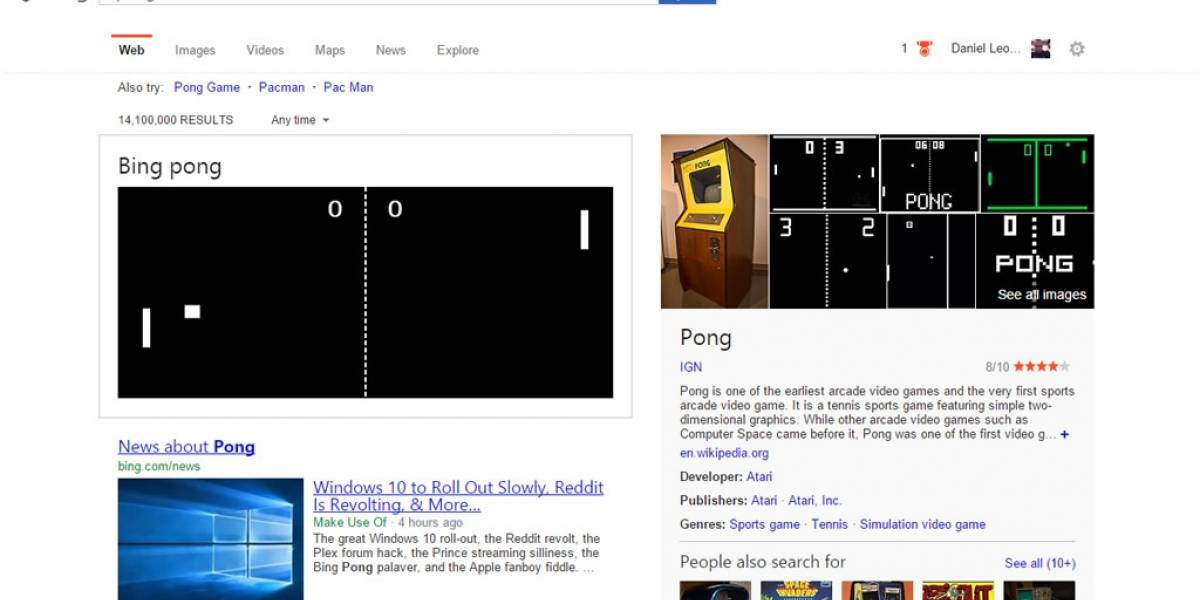This screenshot has height=600, width=1200.
Task: Click the Daniel Leo account name
Action: click(986, 49)
